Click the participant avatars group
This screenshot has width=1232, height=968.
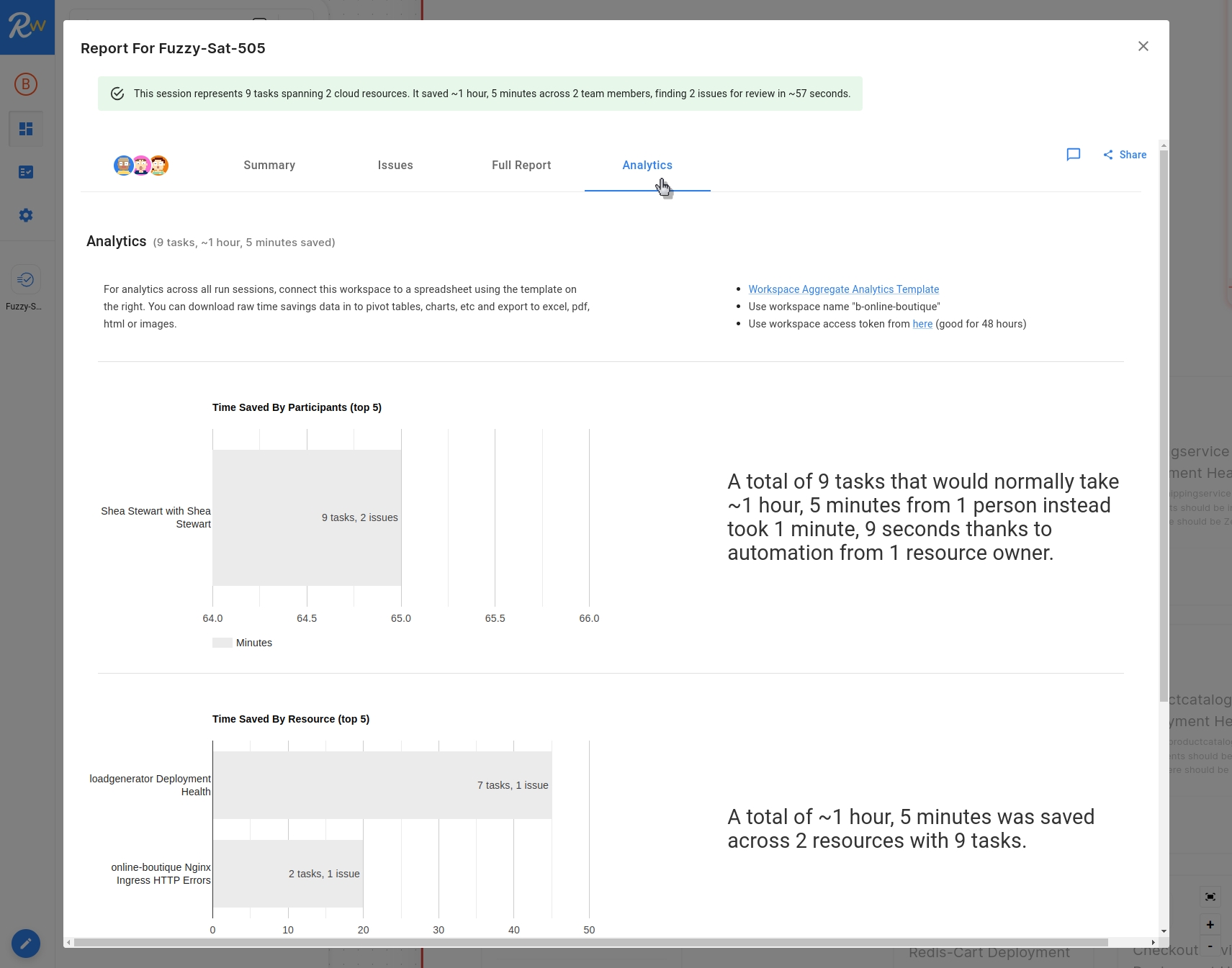coord(141,166)
